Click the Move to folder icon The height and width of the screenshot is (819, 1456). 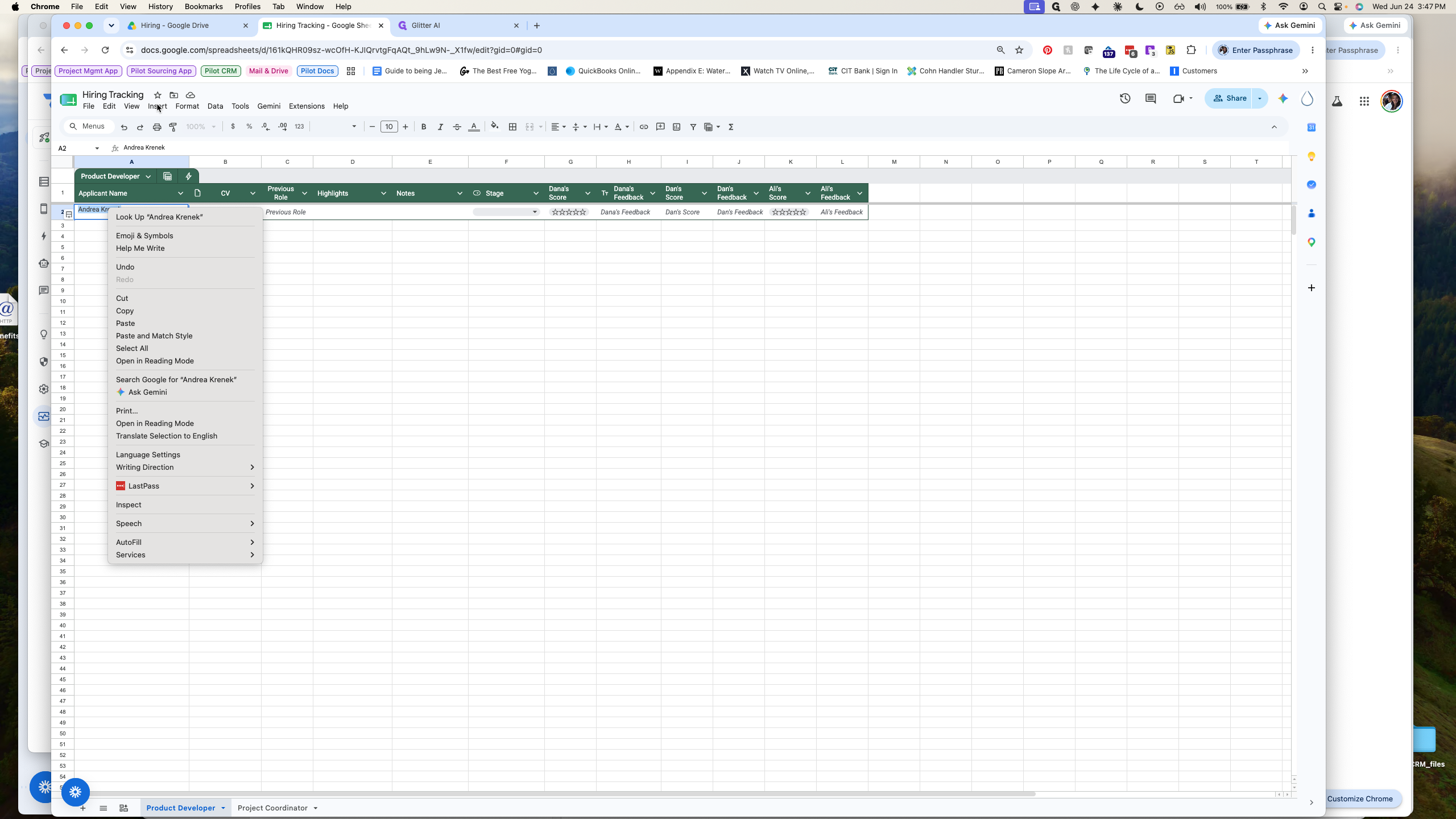click(174, 95)
